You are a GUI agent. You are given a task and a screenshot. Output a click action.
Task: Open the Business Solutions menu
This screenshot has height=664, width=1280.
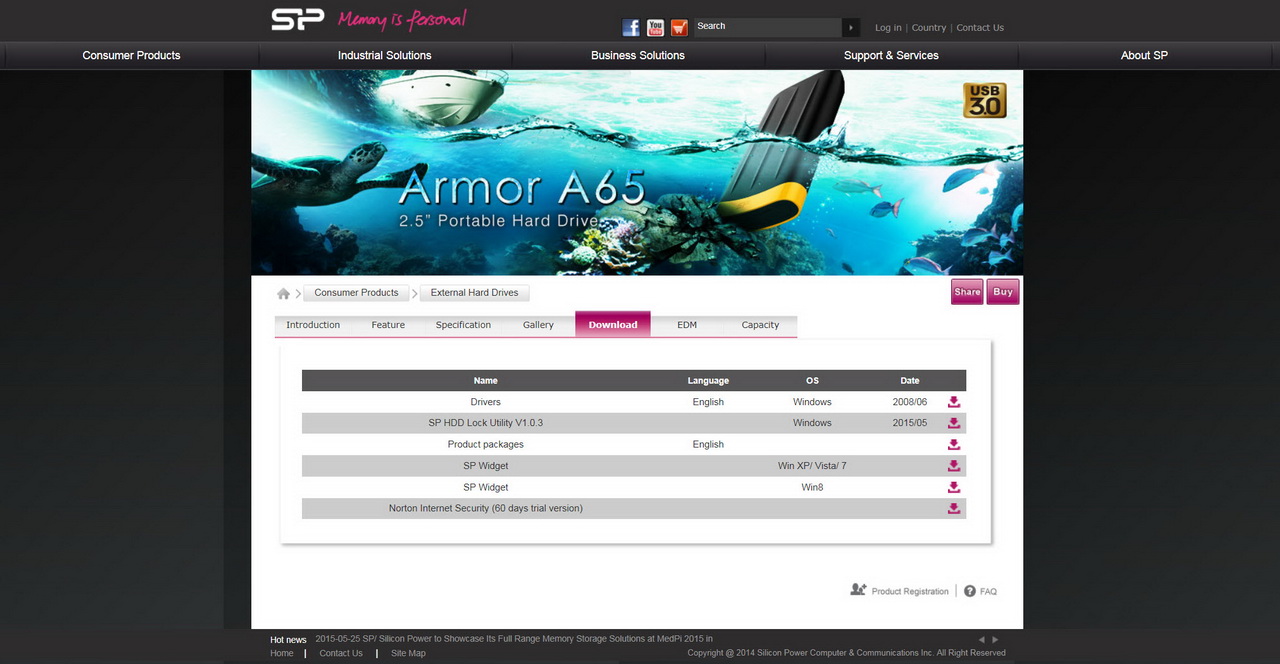[638, 55]
